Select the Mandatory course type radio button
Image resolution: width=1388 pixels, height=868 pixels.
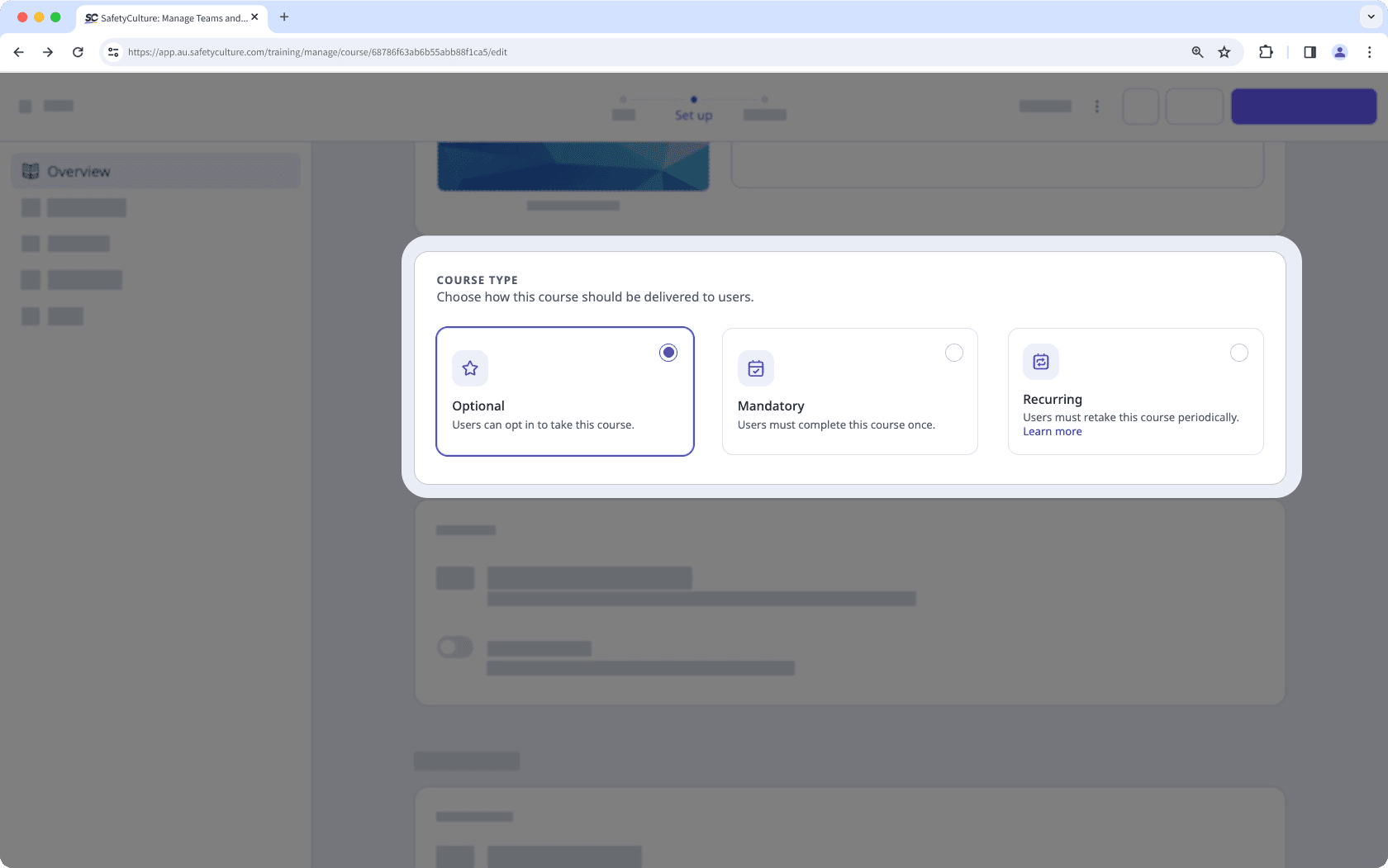(954, 352)
